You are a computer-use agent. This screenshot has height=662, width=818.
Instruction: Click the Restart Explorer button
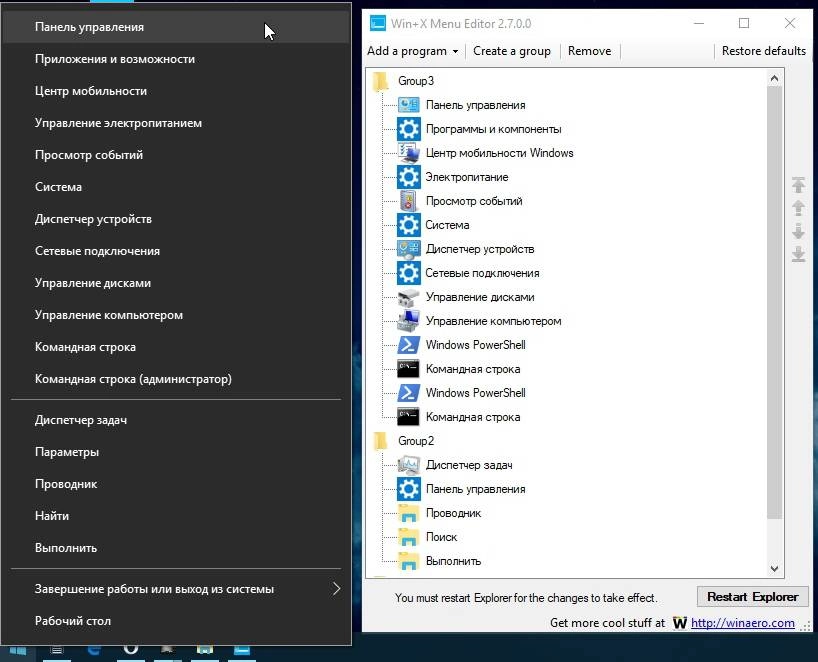[753, 597]
